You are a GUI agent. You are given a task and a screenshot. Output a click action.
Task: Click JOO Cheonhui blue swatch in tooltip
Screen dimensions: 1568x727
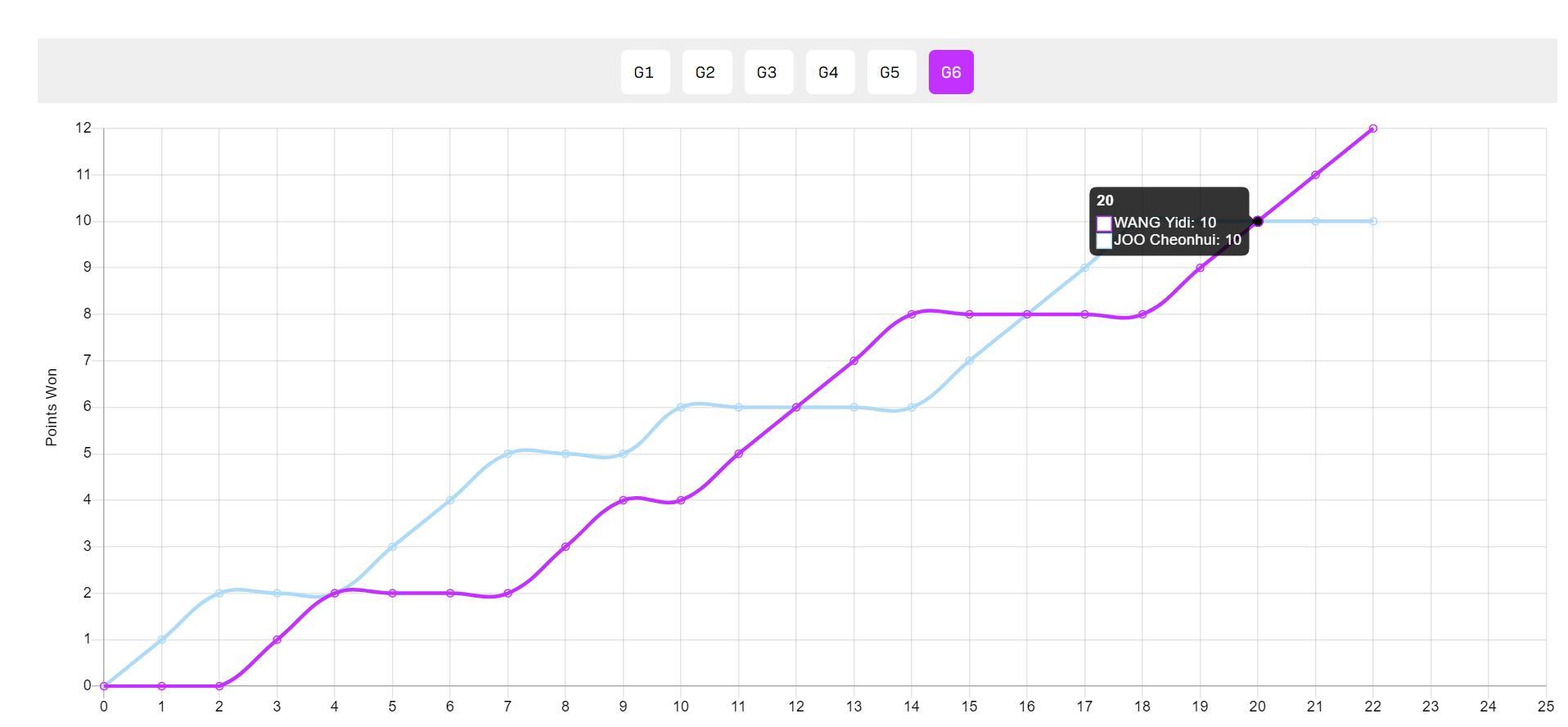tap(1104, 241)
